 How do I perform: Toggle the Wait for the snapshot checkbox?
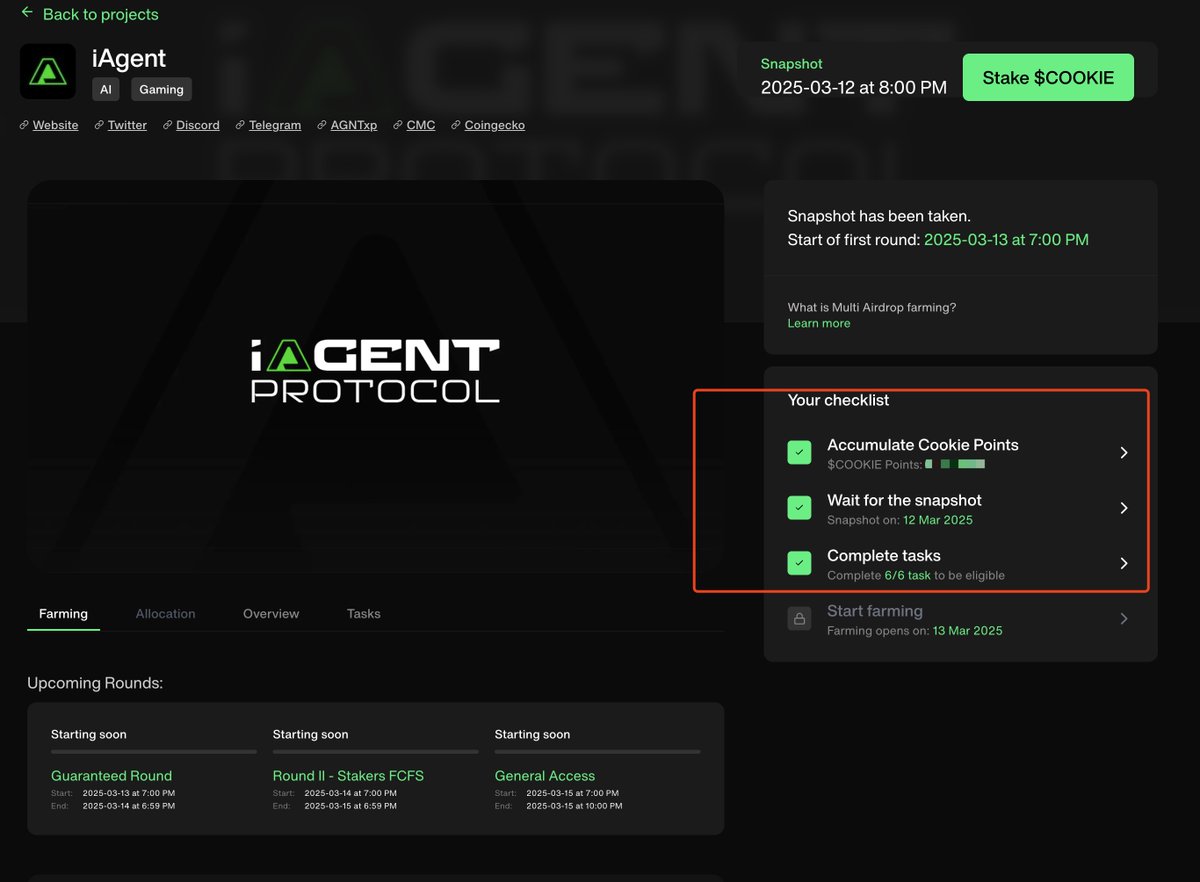coord(799,508)
